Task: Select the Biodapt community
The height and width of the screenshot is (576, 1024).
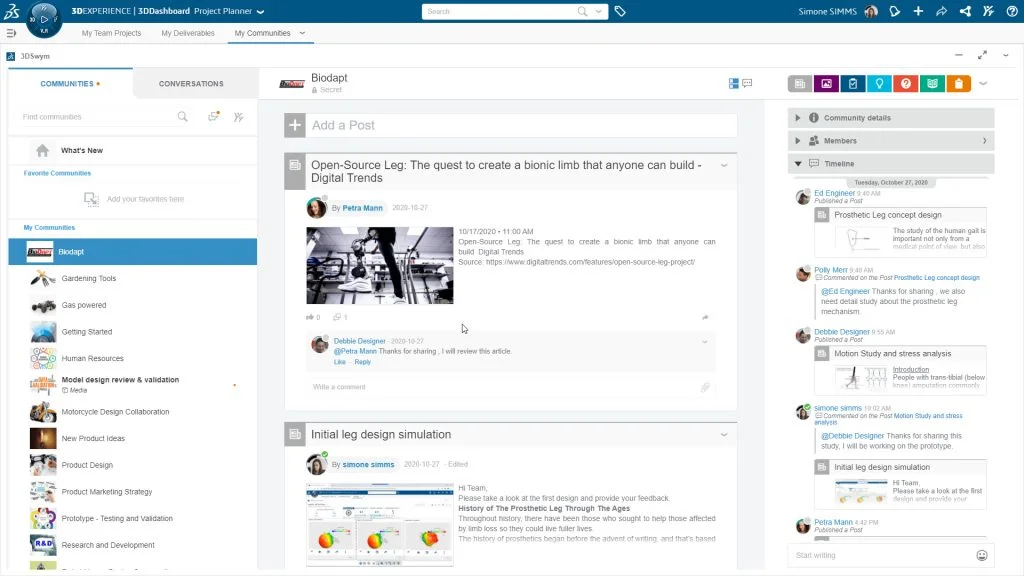Action: (133, 251)
